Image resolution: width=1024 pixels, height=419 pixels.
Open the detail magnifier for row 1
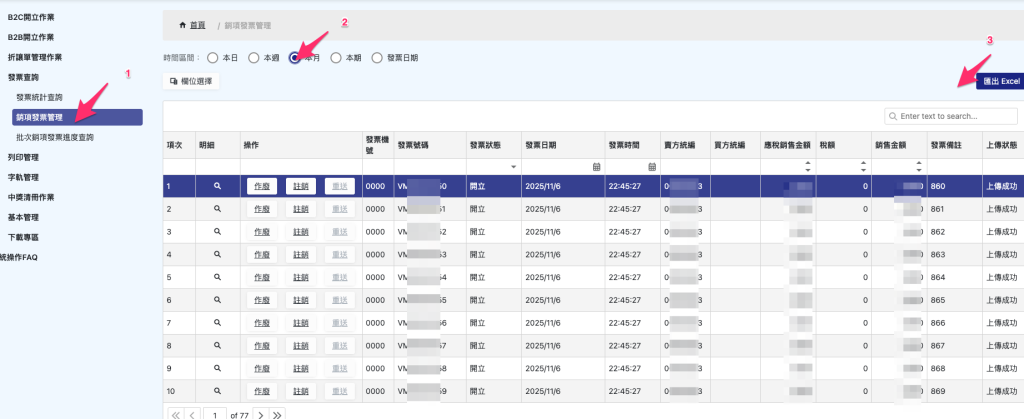(215, 186)
